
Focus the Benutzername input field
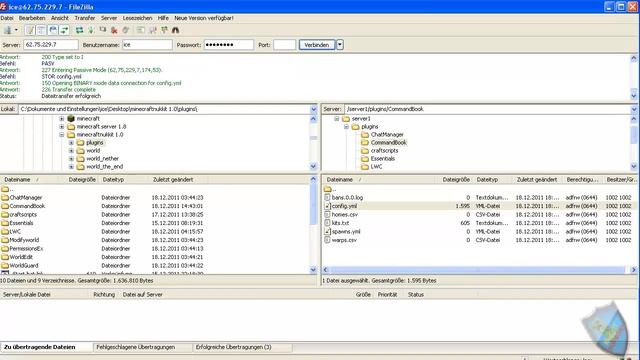point(147,44)
